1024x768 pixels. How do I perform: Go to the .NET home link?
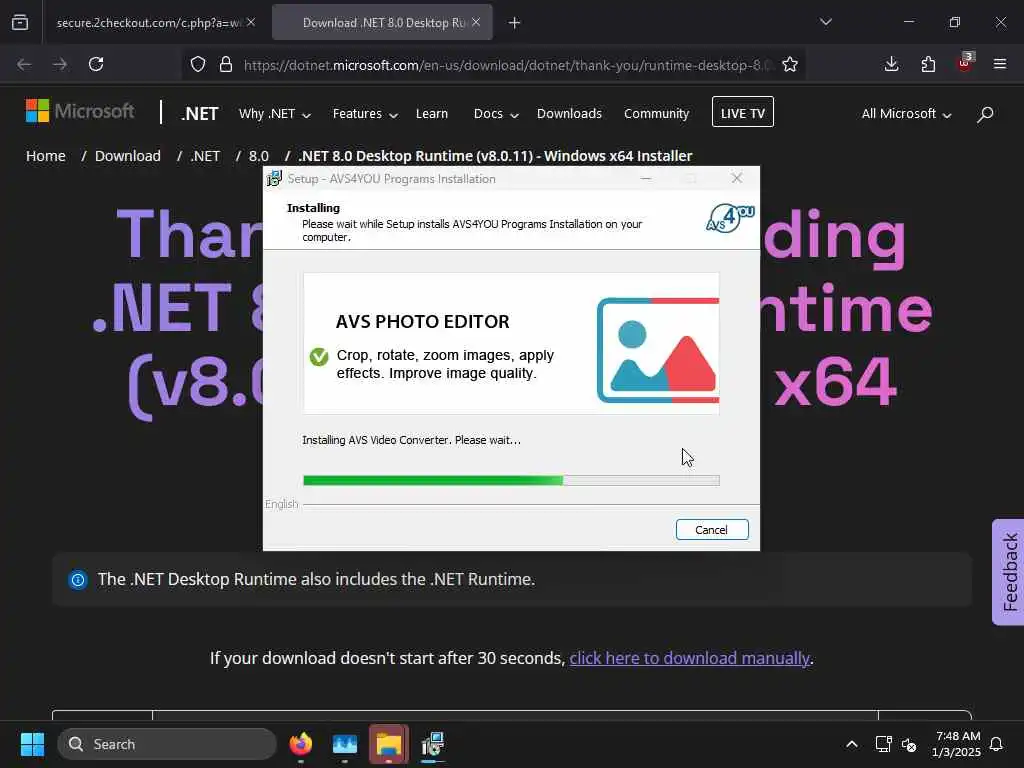click(199, 114)
